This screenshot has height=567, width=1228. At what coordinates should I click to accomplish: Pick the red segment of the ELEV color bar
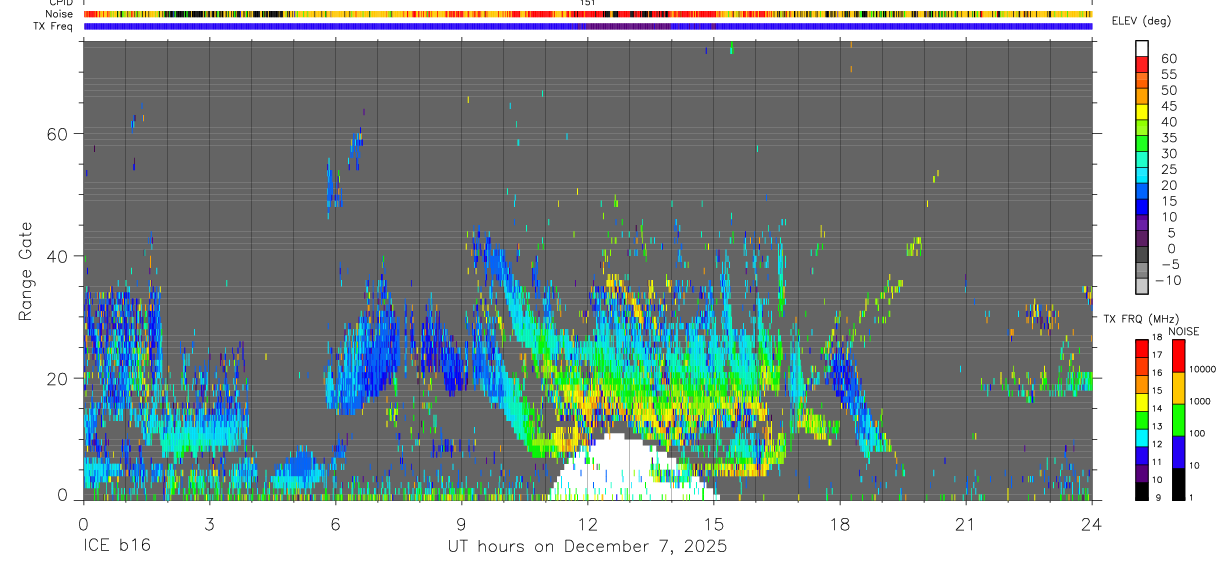point(1142,63)
